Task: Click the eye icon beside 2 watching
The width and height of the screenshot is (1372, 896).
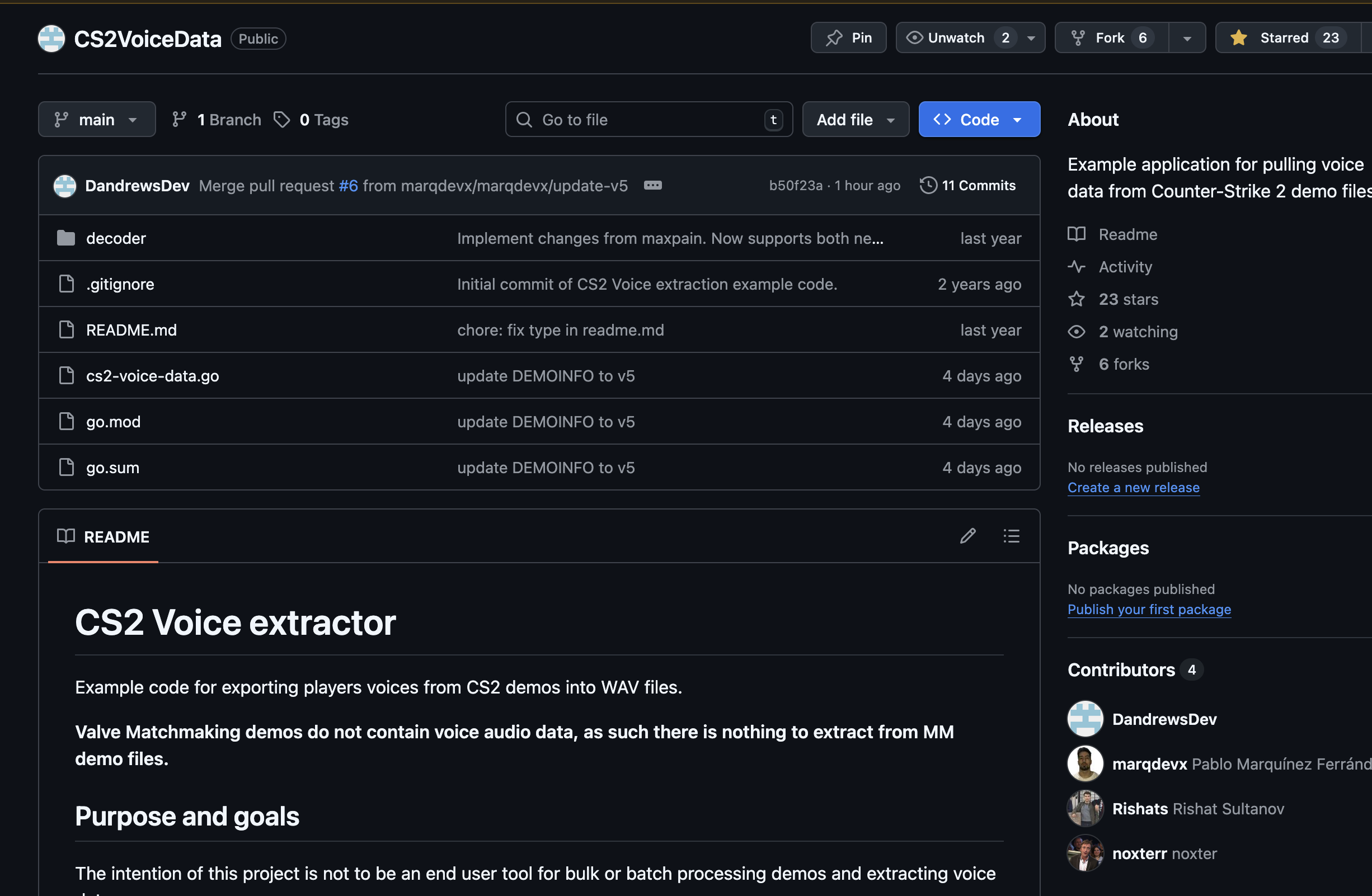Action: pos(1076,332)
